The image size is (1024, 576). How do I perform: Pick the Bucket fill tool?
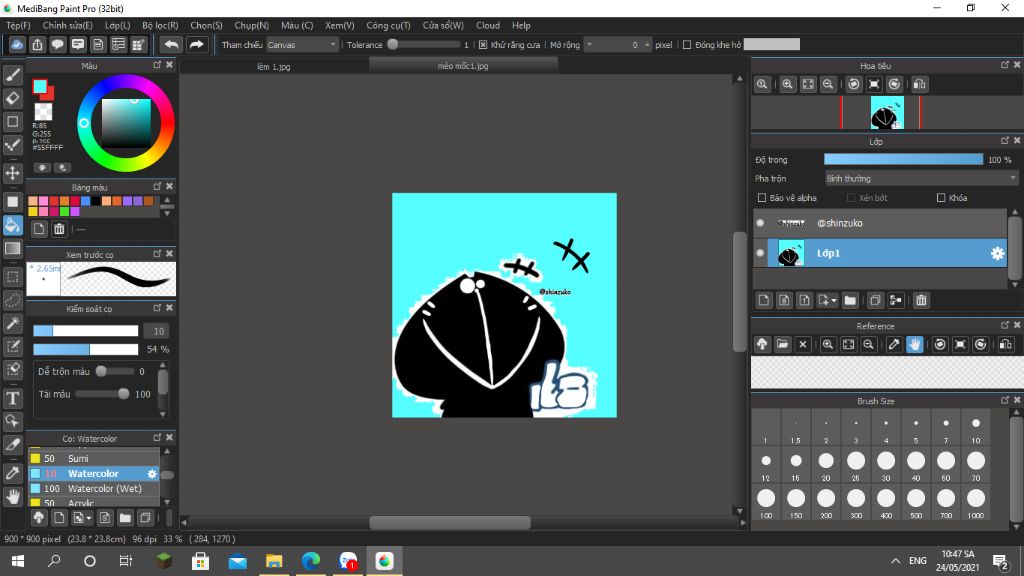pyautogui.click(x=13, y=225)
